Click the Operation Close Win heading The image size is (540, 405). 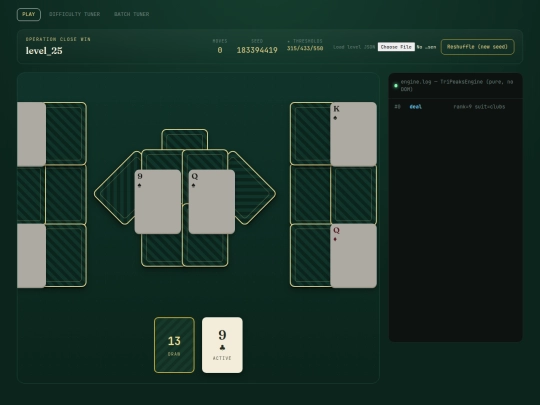pyautogui.click(x=58, y=40)
